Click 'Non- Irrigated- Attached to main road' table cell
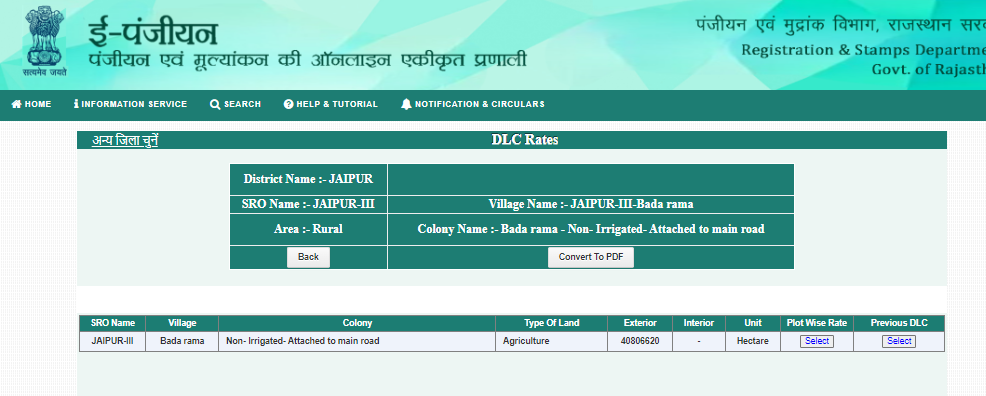The width and height of the screenshot is (986, 396). [357, 341]
